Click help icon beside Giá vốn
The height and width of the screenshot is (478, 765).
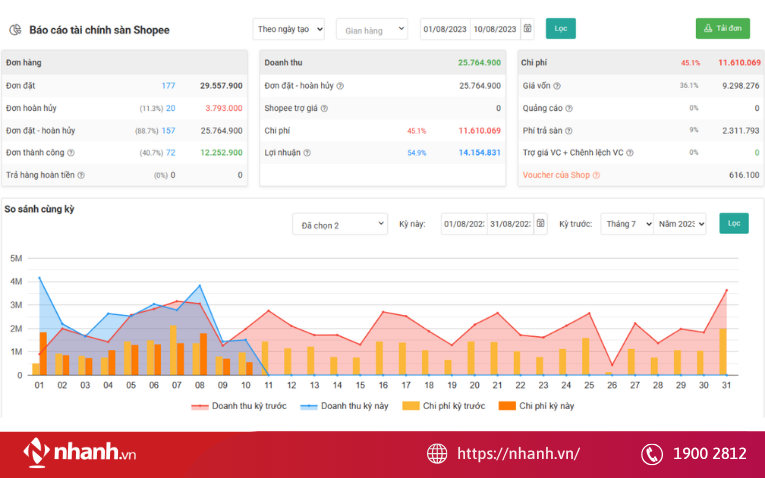(557, 86)
